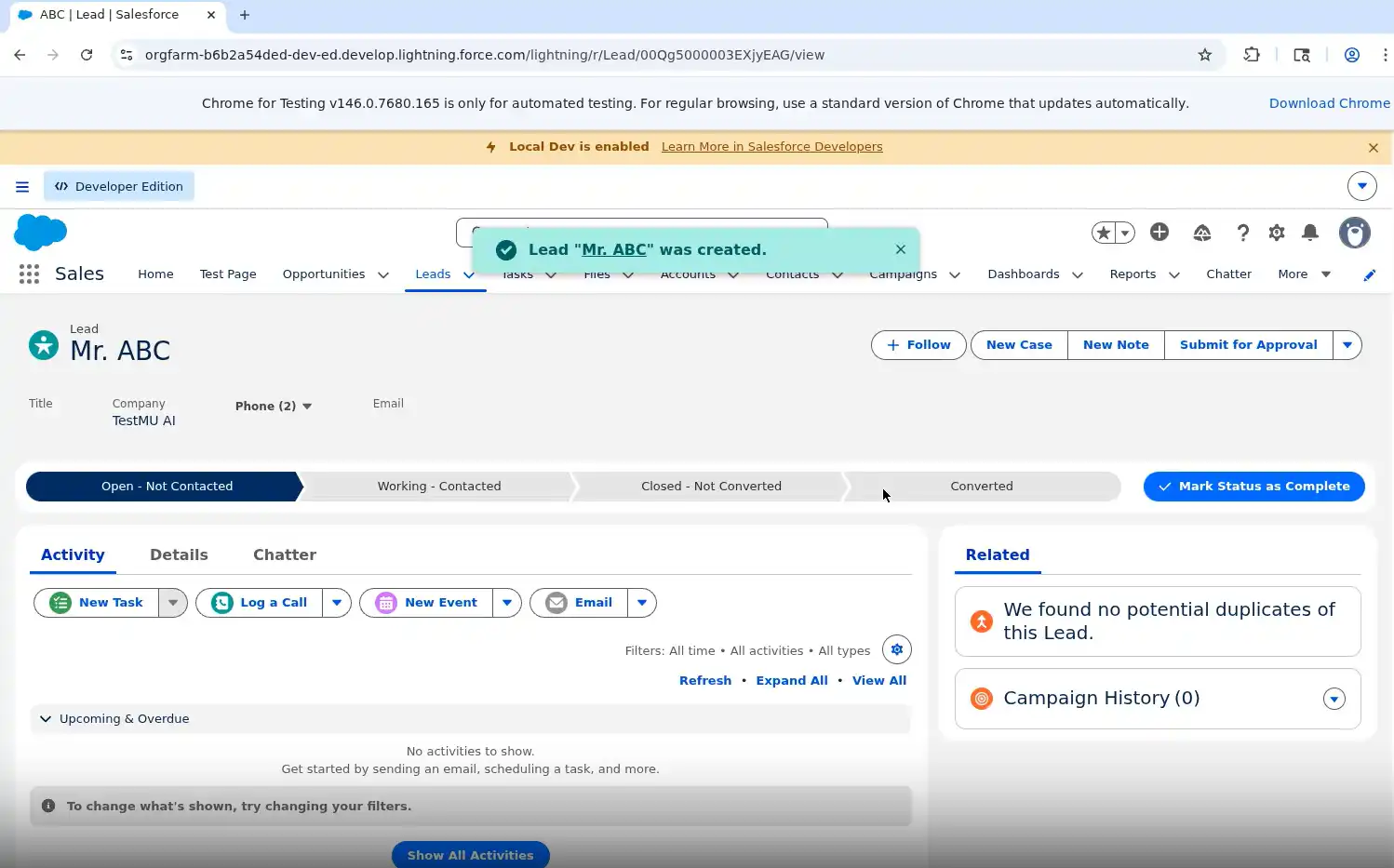Collapse the Upcoming & Overdue section
The height and width of the screenshot is (868, 1394).
point(46,719)
